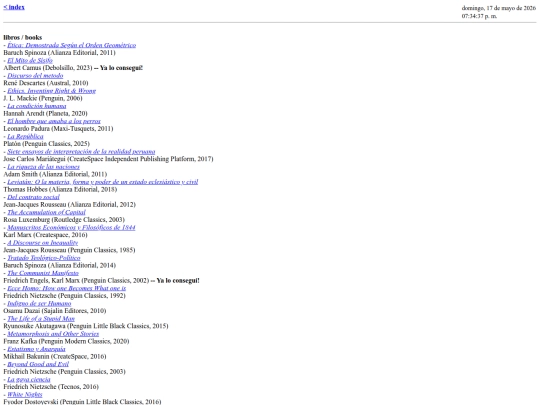Click 'Baruch Spinoza (Alianza Editorial, 2014)' text
This screenshot has height=405, width=540.
pos(60,265)
